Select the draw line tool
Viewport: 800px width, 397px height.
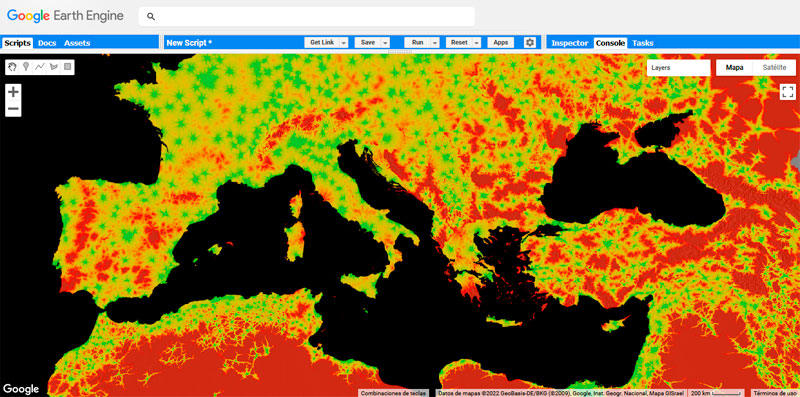tap(40, 67)
